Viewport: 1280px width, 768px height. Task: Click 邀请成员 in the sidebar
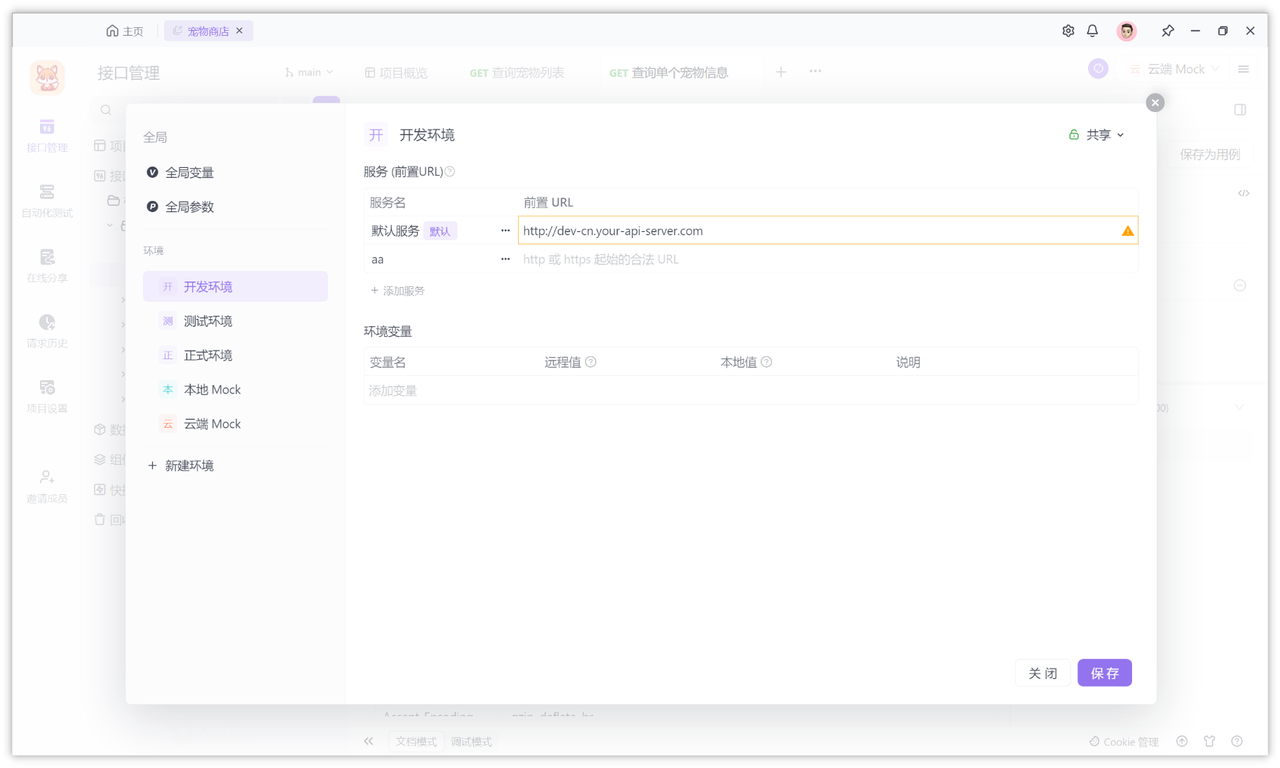coord(47,486)
